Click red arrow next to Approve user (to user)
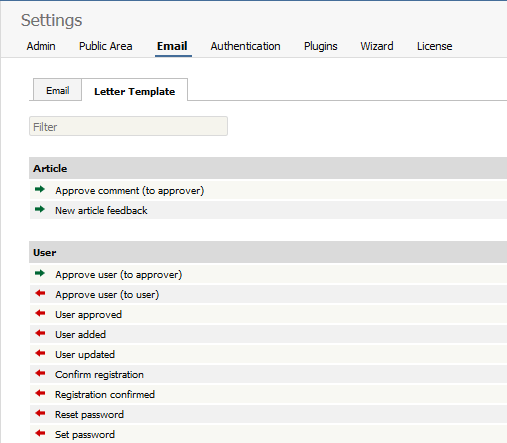 40,293
